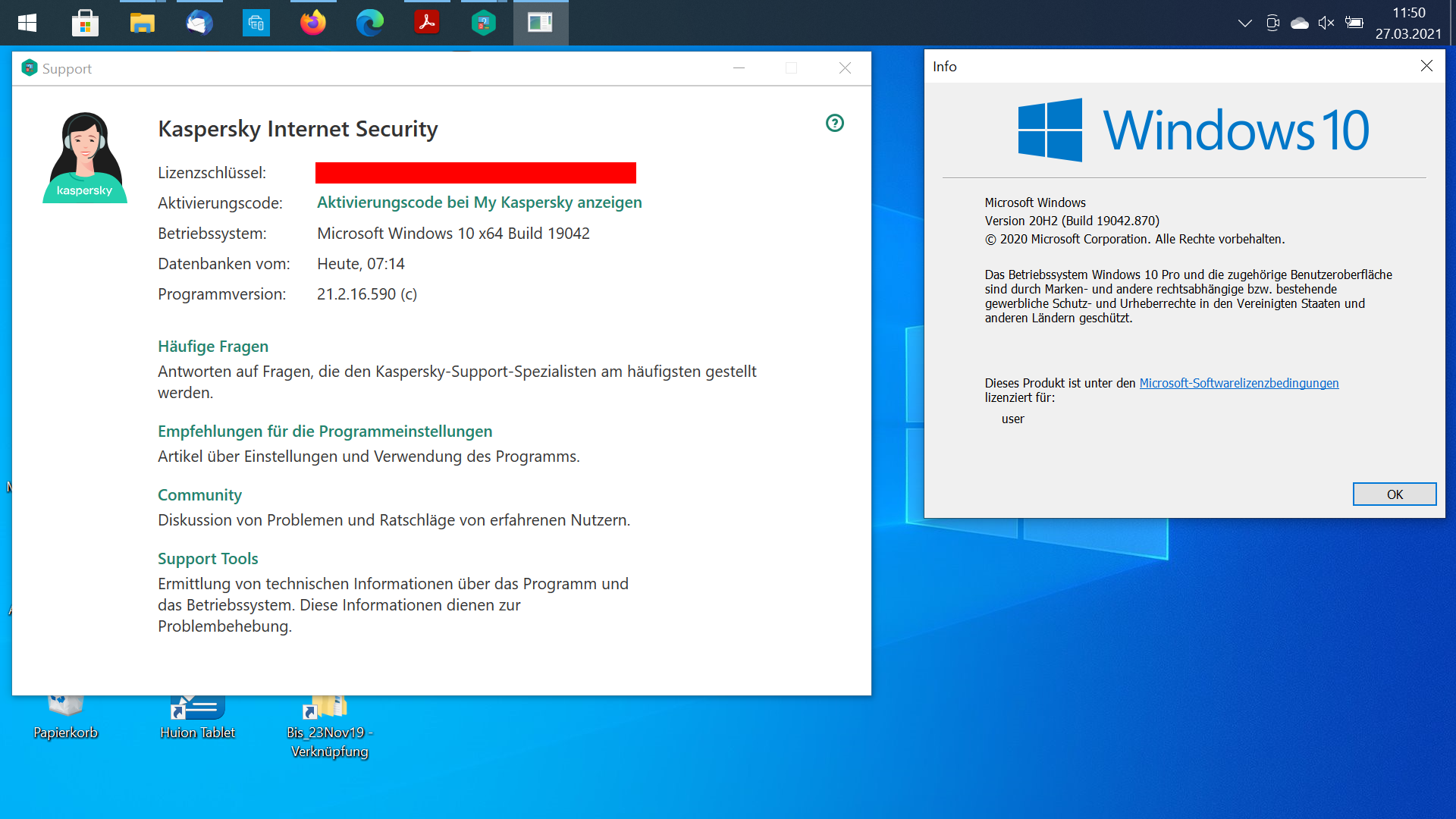Image resolution: width=1456 pixels, height=819 pixels.
Task: Open Adobe Acrobat Reader taskbar icon
Action: coord(426,23)
